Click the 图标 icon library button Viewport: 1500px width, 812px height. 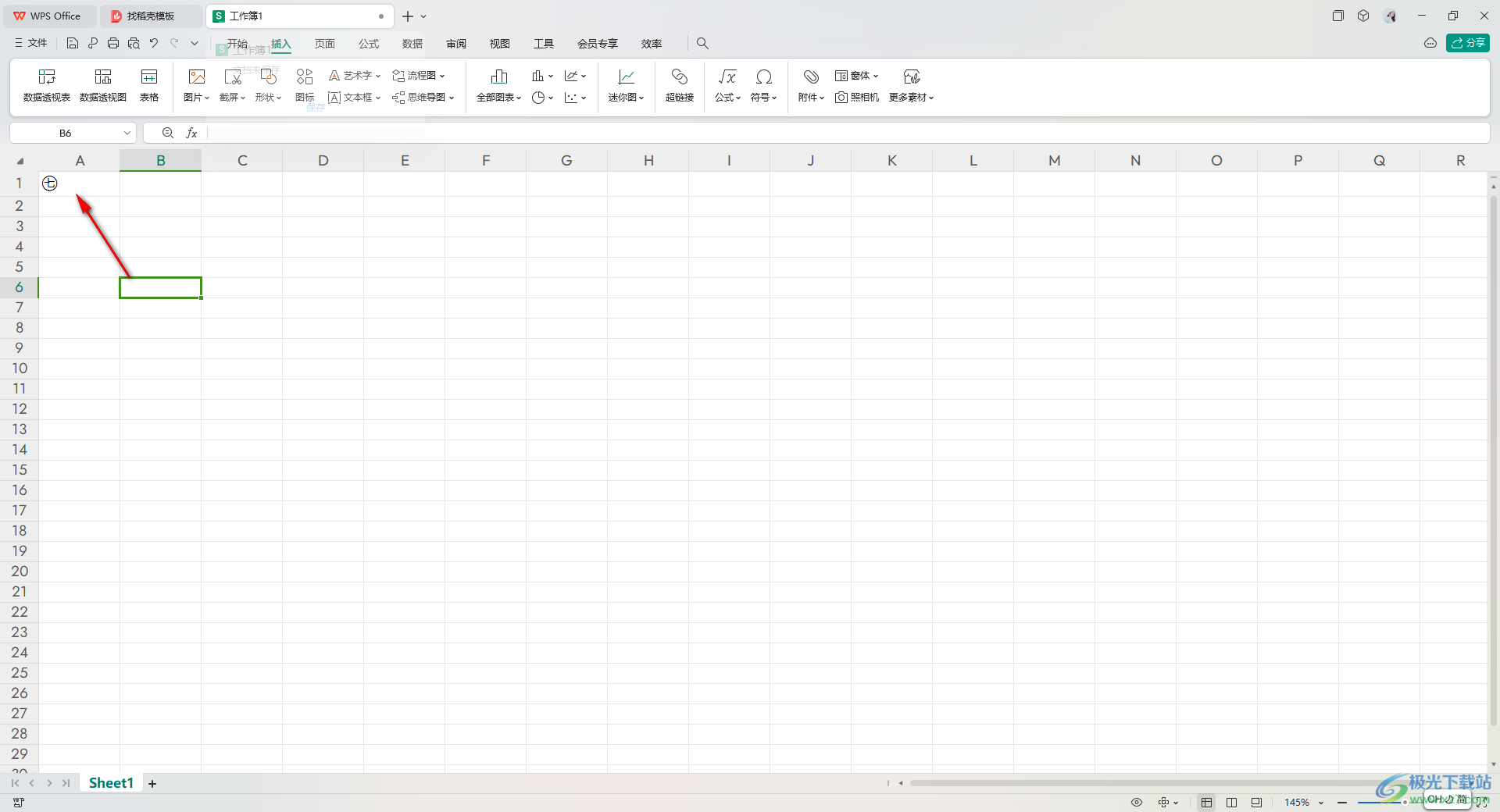coord(305,85)
